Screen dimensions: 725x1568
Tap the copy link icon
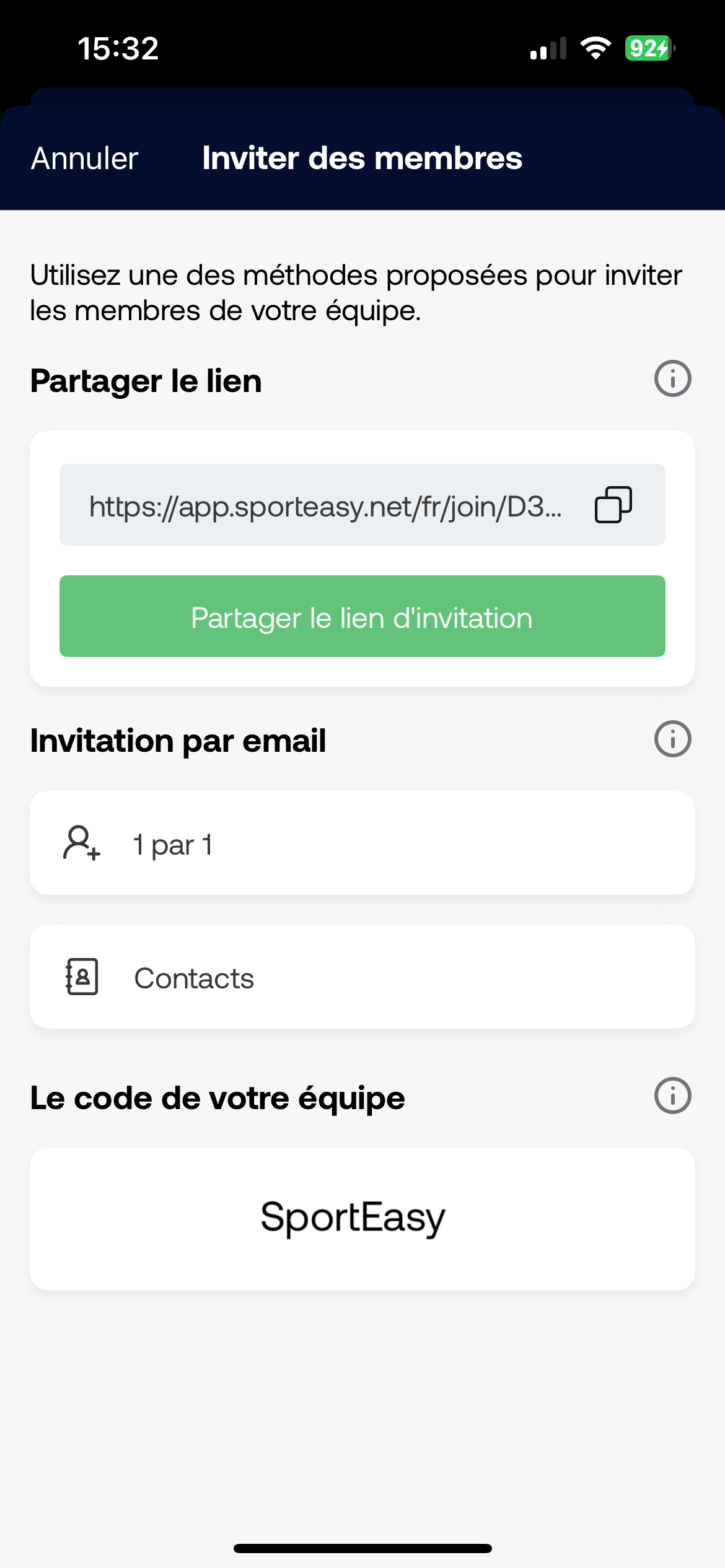tap(613, 505)
